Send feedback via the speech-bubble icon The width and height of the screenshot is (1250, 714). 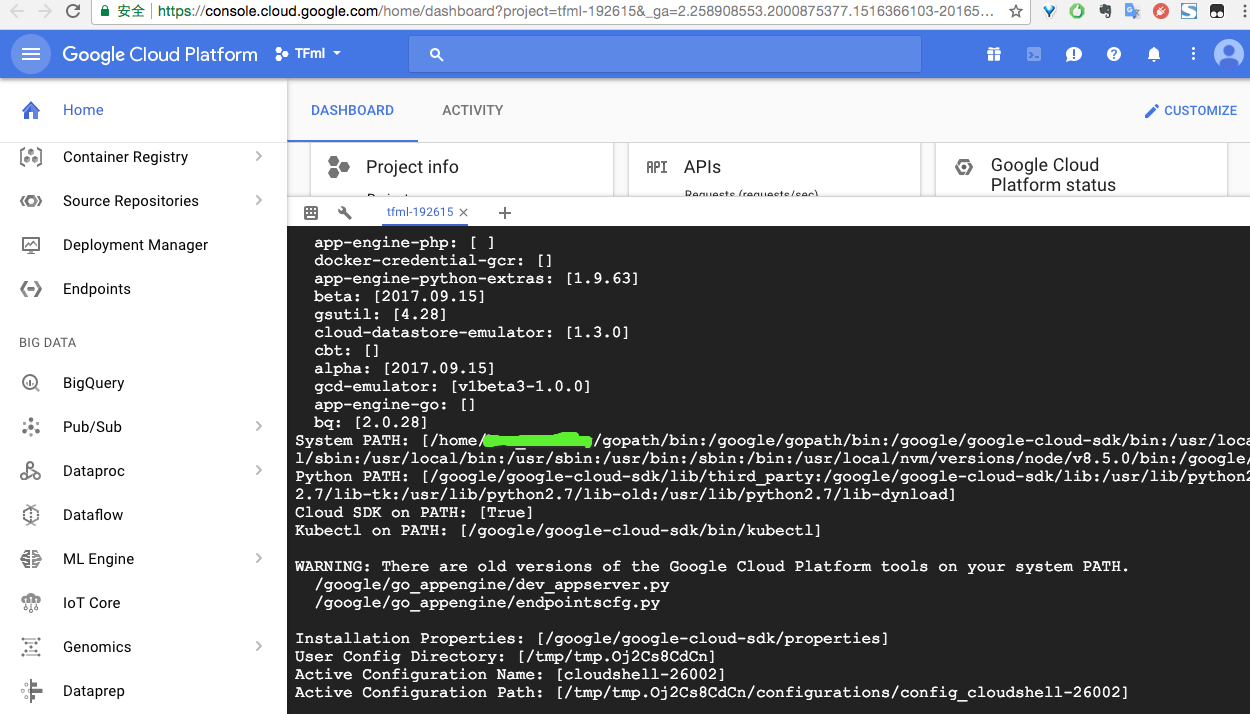(x=1073, y=54)
